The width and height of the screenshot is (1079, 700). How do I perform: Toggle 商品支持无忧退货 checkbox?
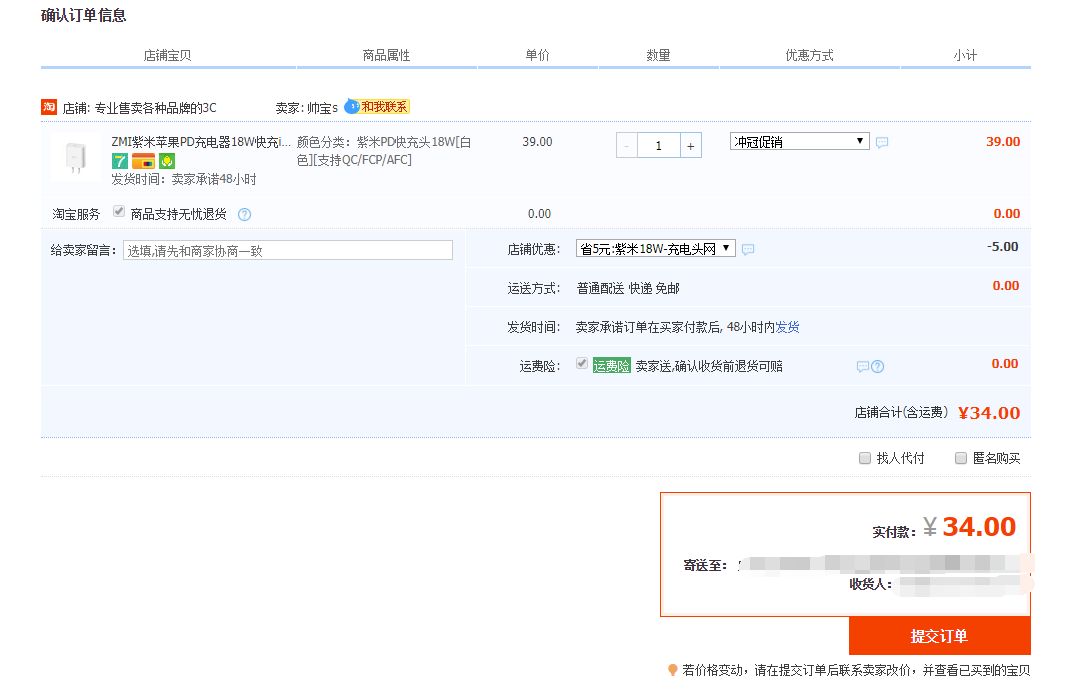(119, 212)
